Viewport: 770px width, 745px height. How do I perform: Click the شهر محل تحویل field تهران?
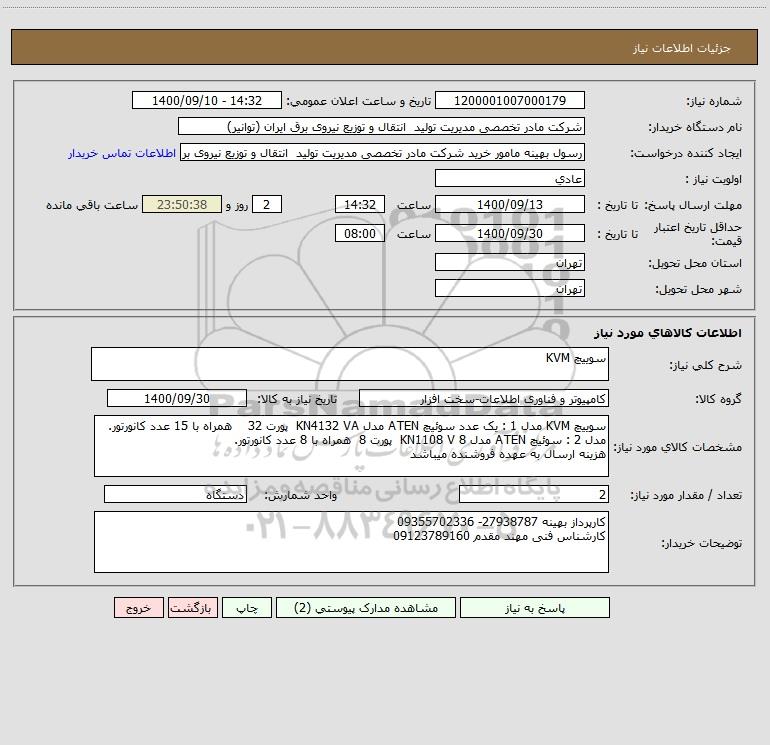click(510, 288)
